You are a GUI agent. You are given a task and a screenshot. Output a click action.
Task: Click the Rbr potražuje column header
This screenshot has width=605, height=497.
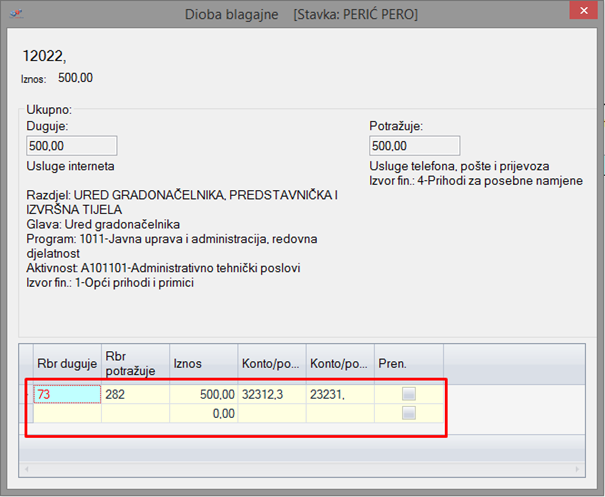135,364
